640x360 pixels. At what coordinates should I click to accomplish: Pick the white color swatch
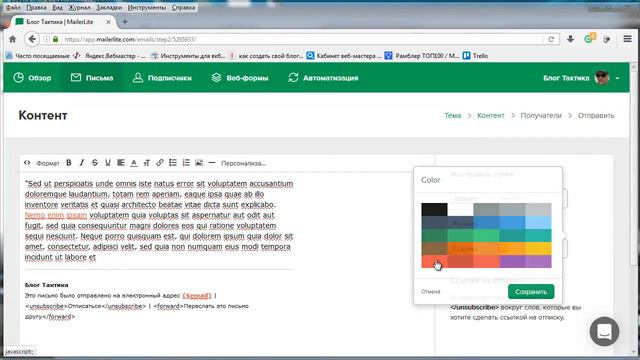click(460, 209)
